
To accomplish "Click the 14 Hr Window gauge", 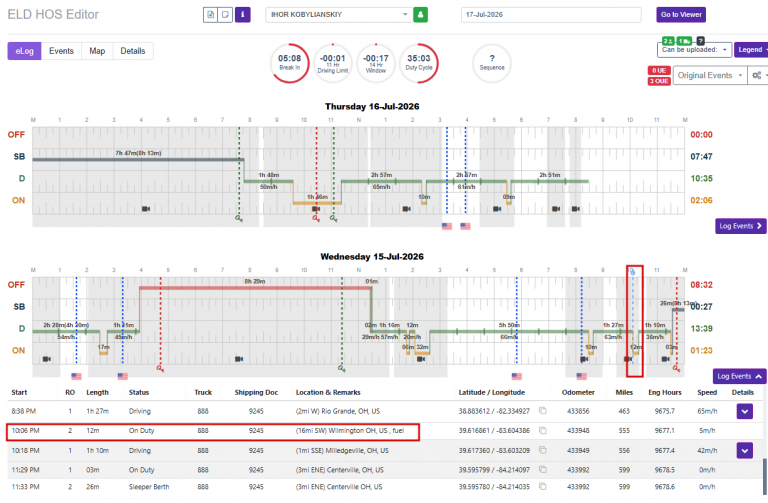I will [376, 63].
